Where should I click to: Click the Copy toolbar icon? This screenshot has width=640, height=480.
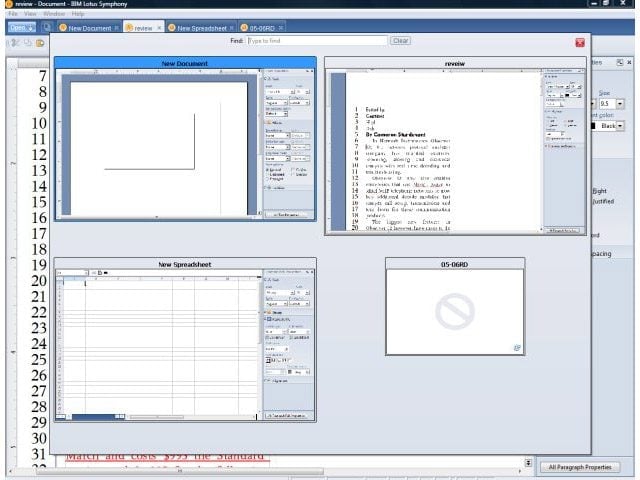point(28,43)
